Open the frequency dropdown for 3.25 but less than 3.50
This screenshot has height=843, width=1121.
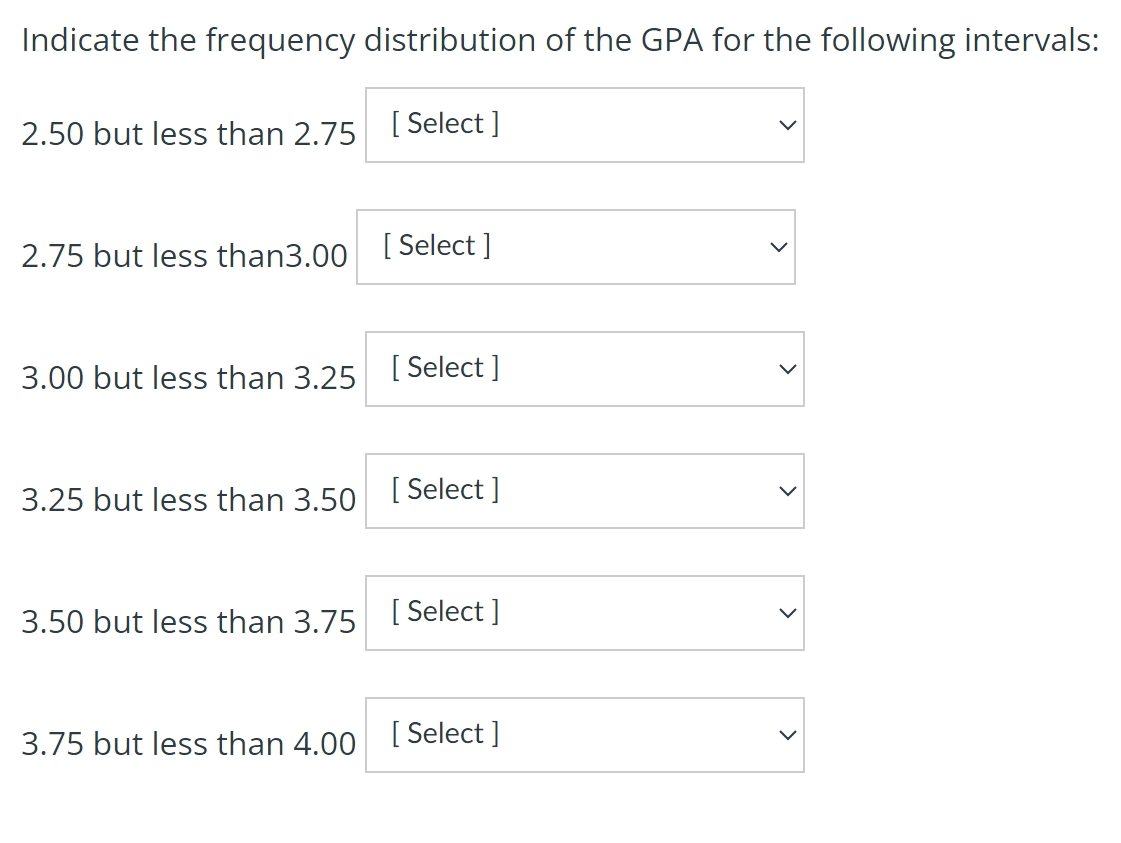[585, 490]
